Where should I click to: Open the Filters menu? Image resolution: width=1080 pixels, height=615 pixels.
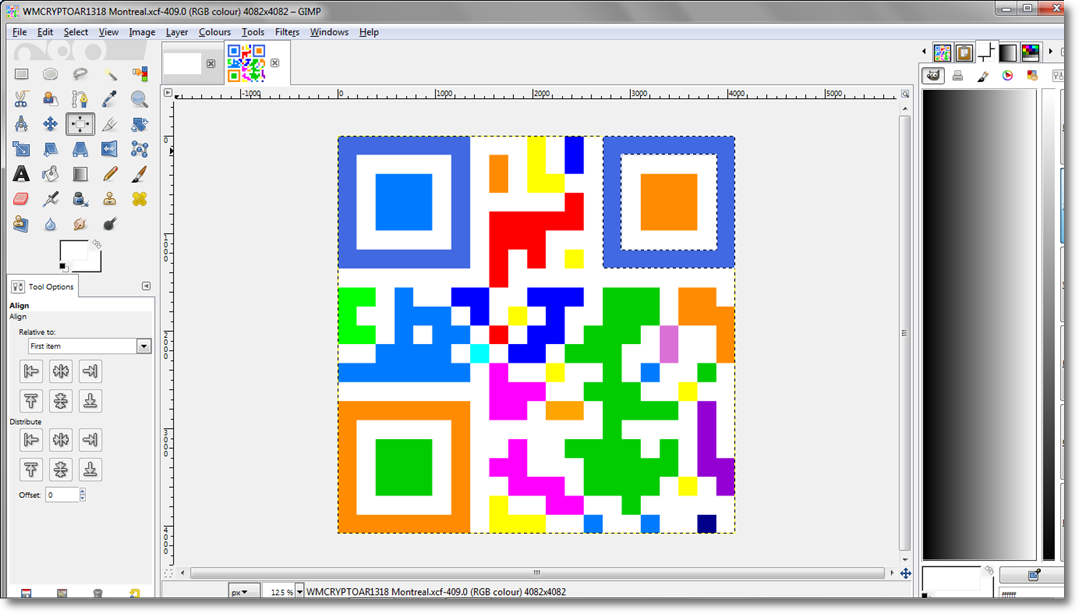[287, 32]
